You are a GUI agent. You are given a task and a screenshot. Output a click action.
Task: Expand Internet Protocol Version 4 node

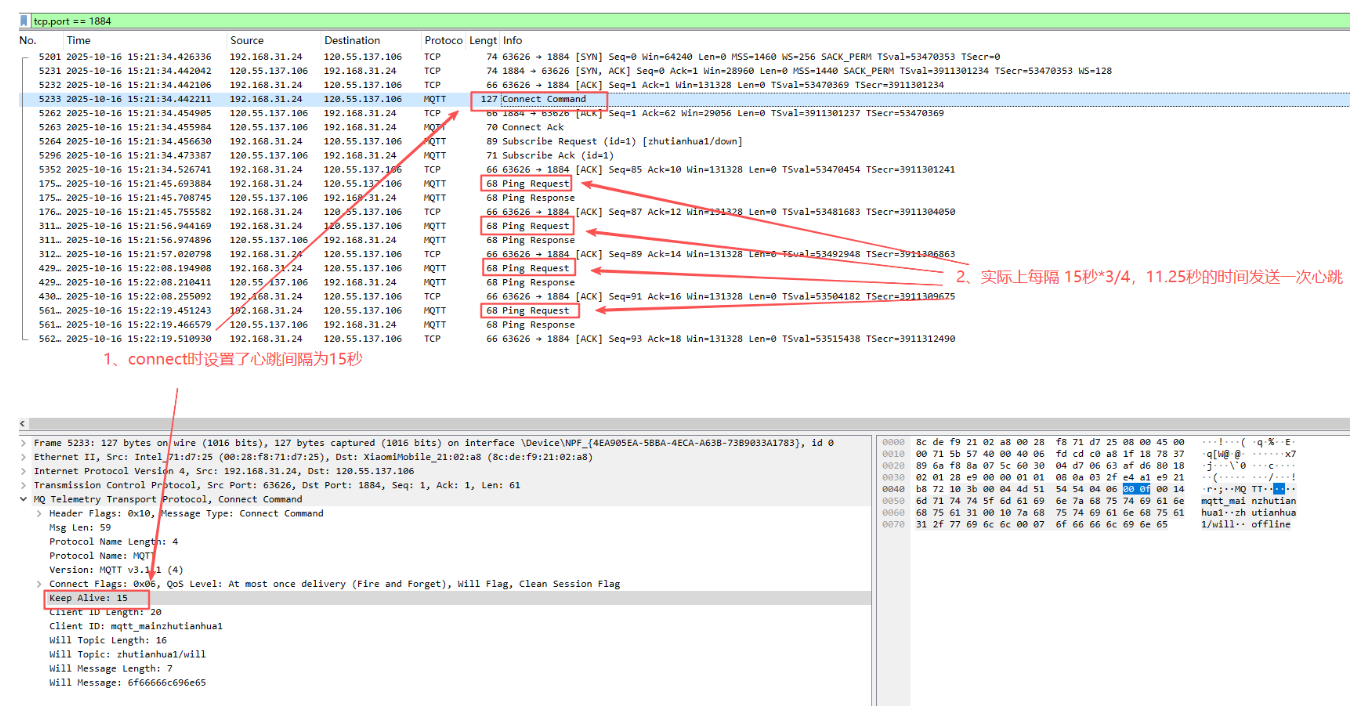coord(23,470)
